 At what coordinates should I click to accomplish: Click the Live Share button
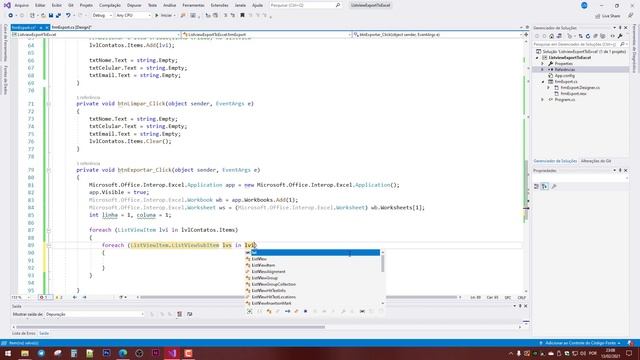[x=608, y=16]
